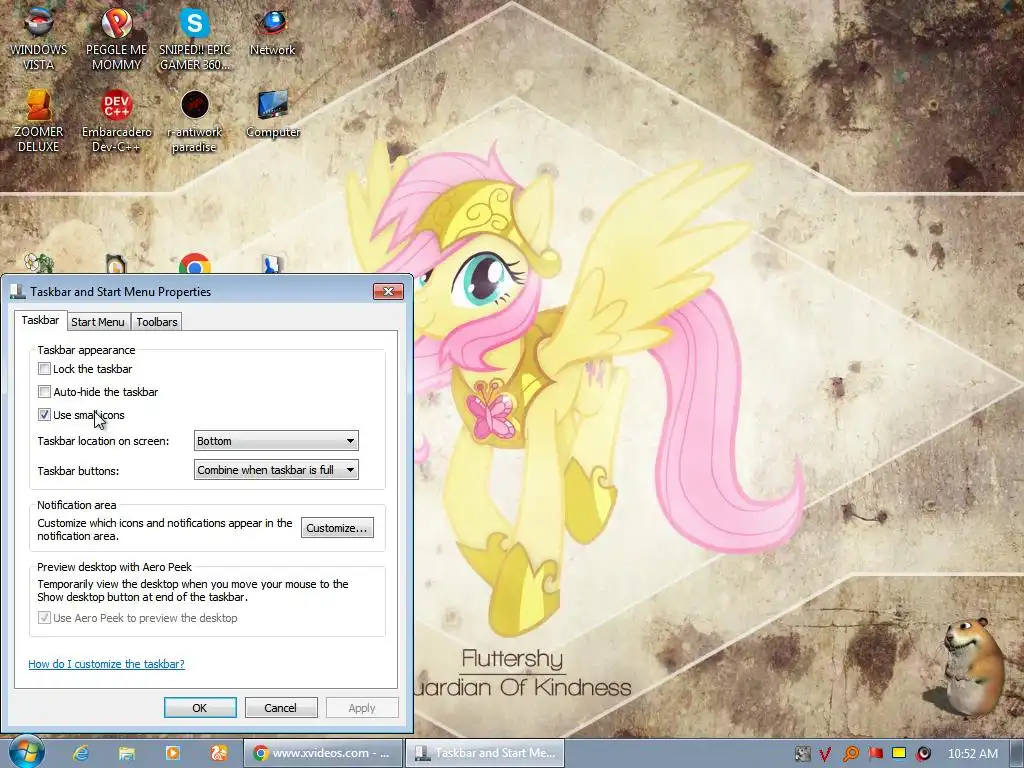Click the Show desktop button at taskbar end
This screenshot has height=768, width=1024.
pos(1017,753)
